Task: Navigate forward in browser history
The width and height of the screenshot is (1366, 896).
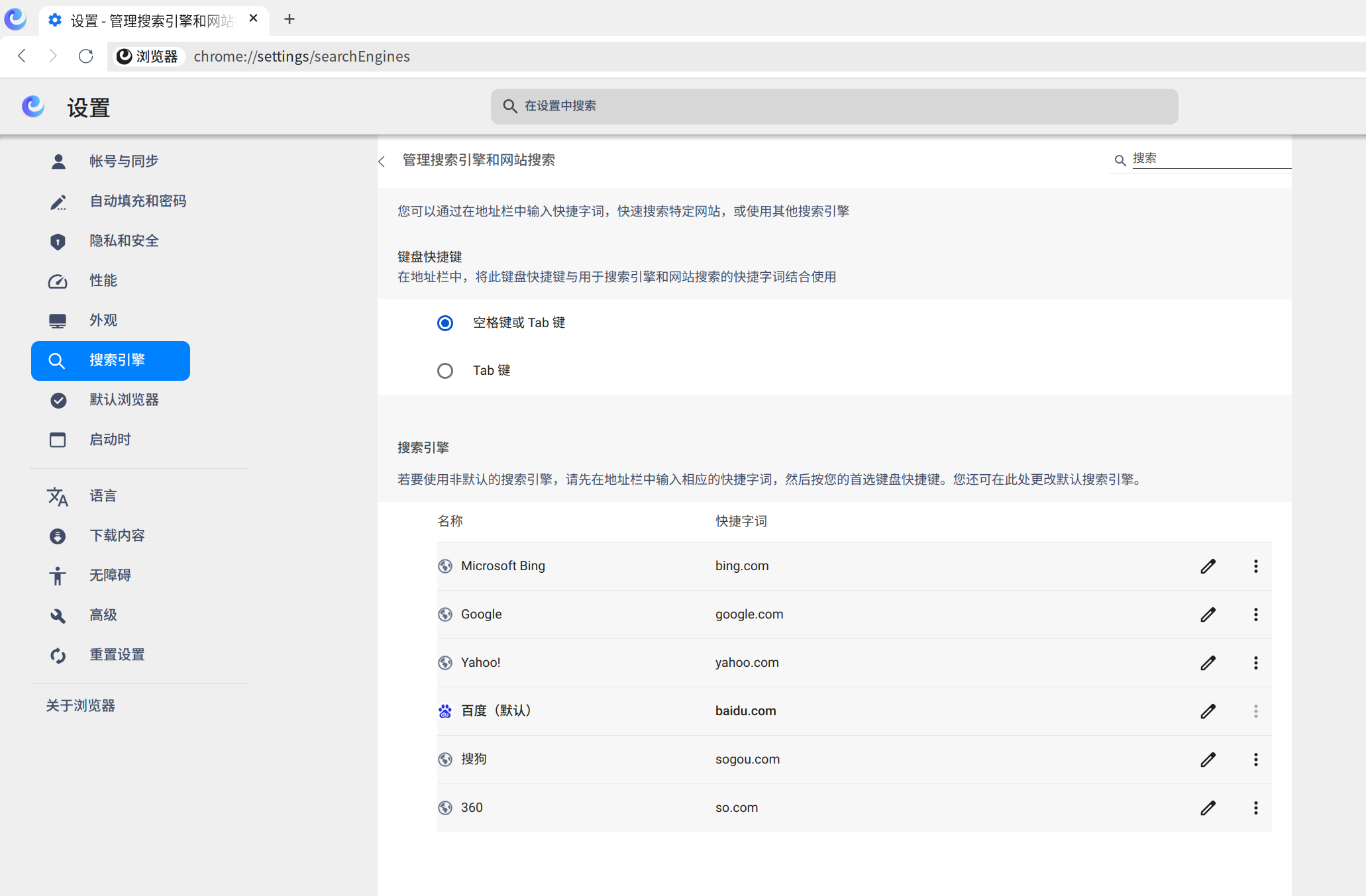Action: 53,56
